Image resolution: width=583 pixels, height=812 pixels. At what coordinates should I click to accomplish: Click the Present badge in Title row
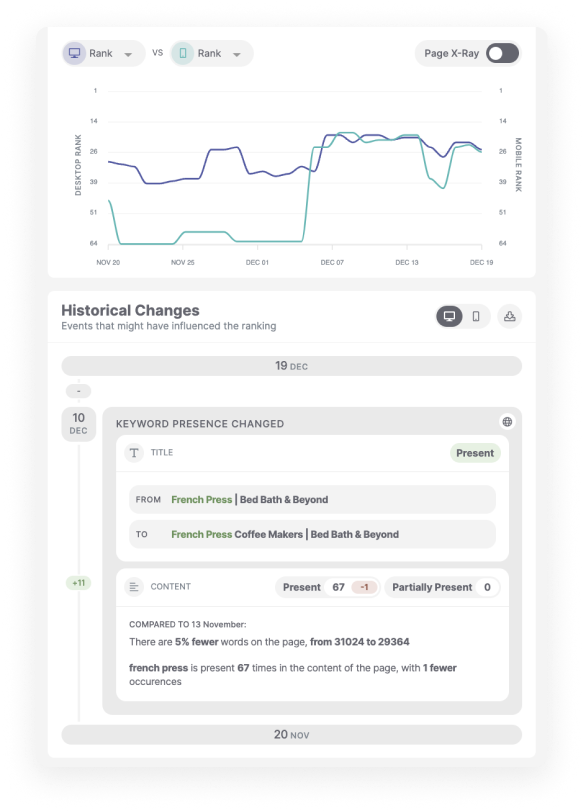pyautogui.click(x=475, y=453)
